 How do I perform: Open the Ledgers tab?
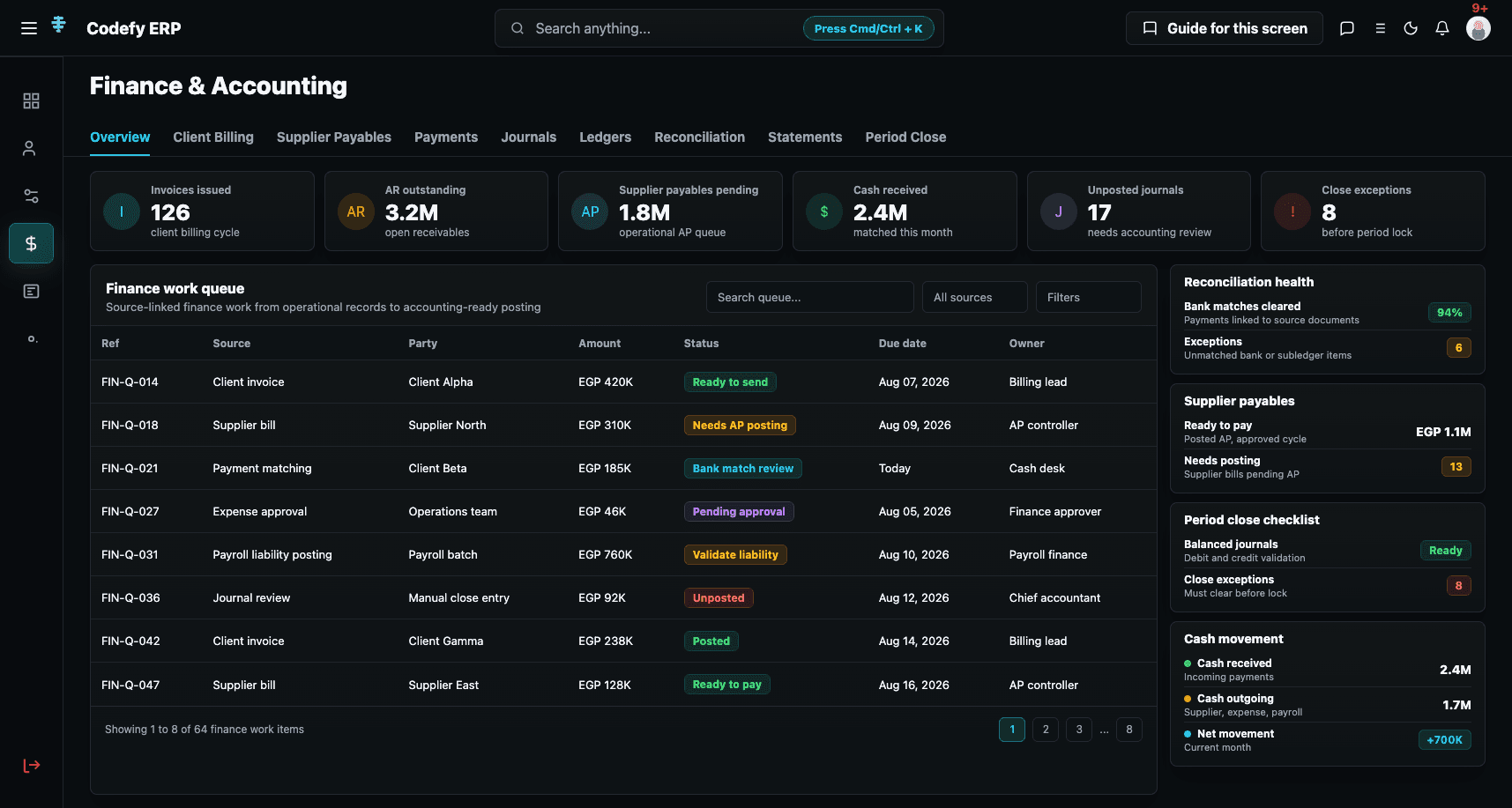pos(606,137)
